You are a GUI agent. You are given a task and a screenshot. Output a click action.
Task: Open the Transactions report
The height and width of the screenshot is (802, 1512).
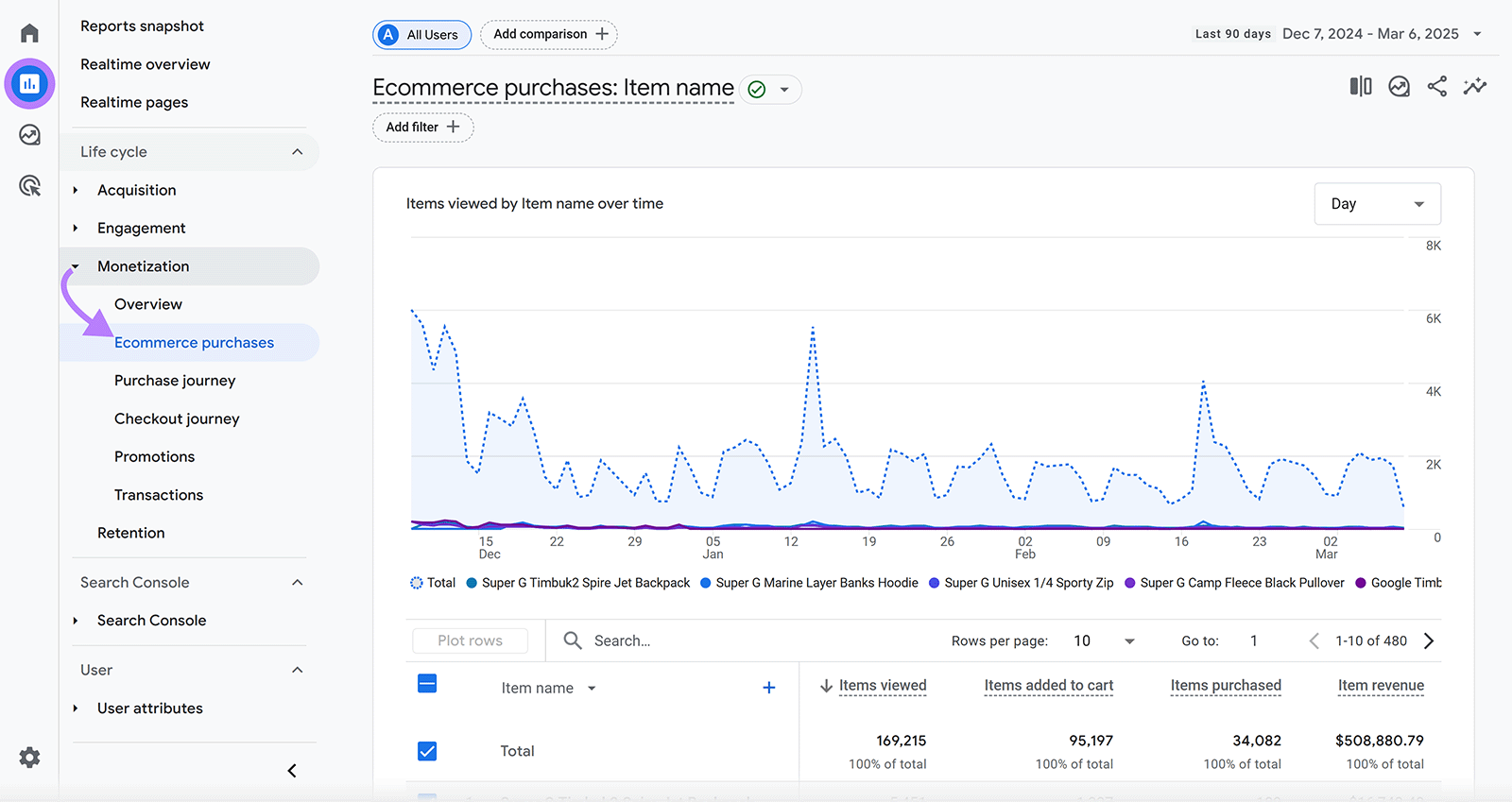coord(159,495)
